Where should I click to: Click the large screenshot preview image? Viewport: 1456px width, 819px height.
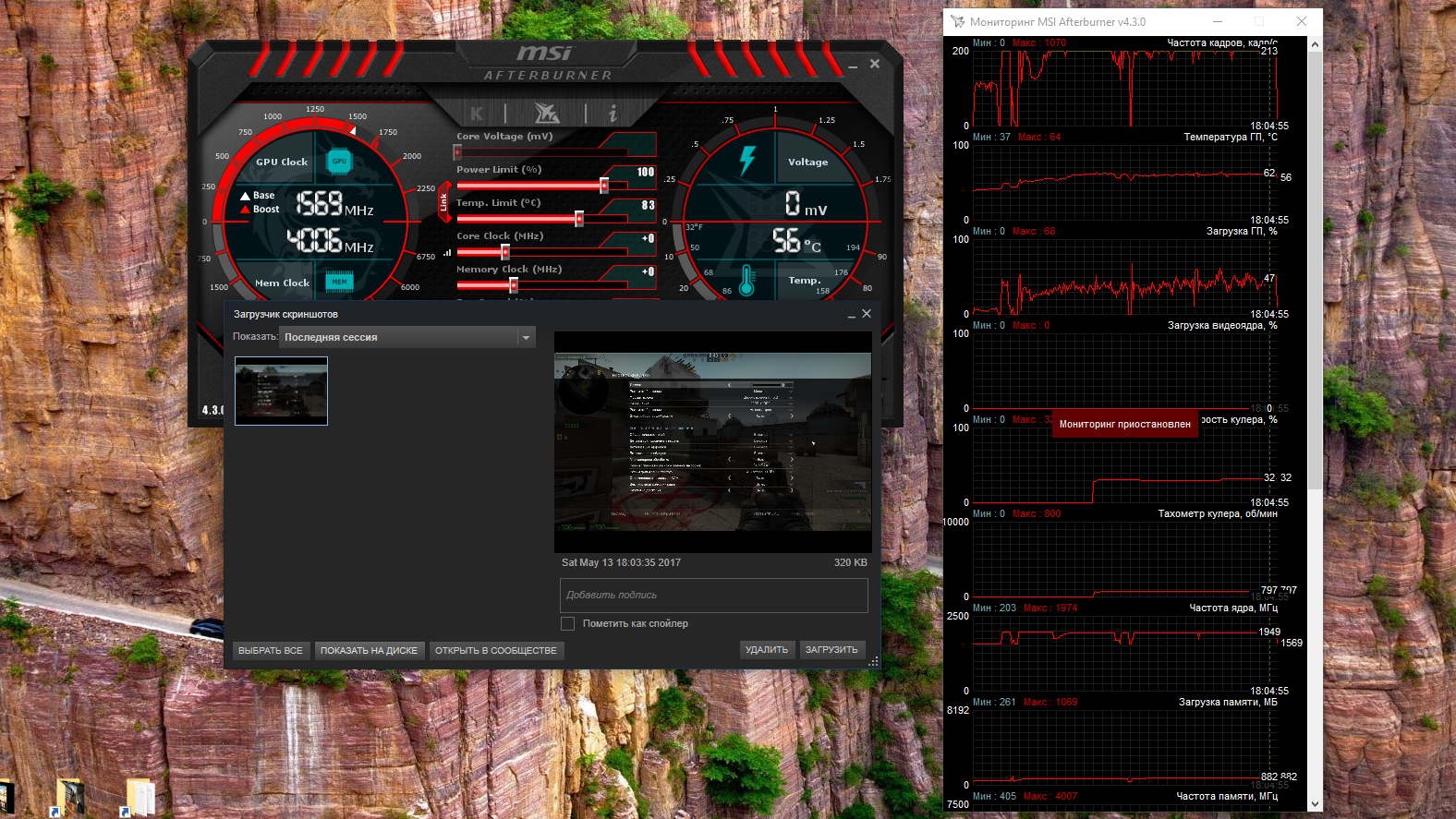(712, 442)
